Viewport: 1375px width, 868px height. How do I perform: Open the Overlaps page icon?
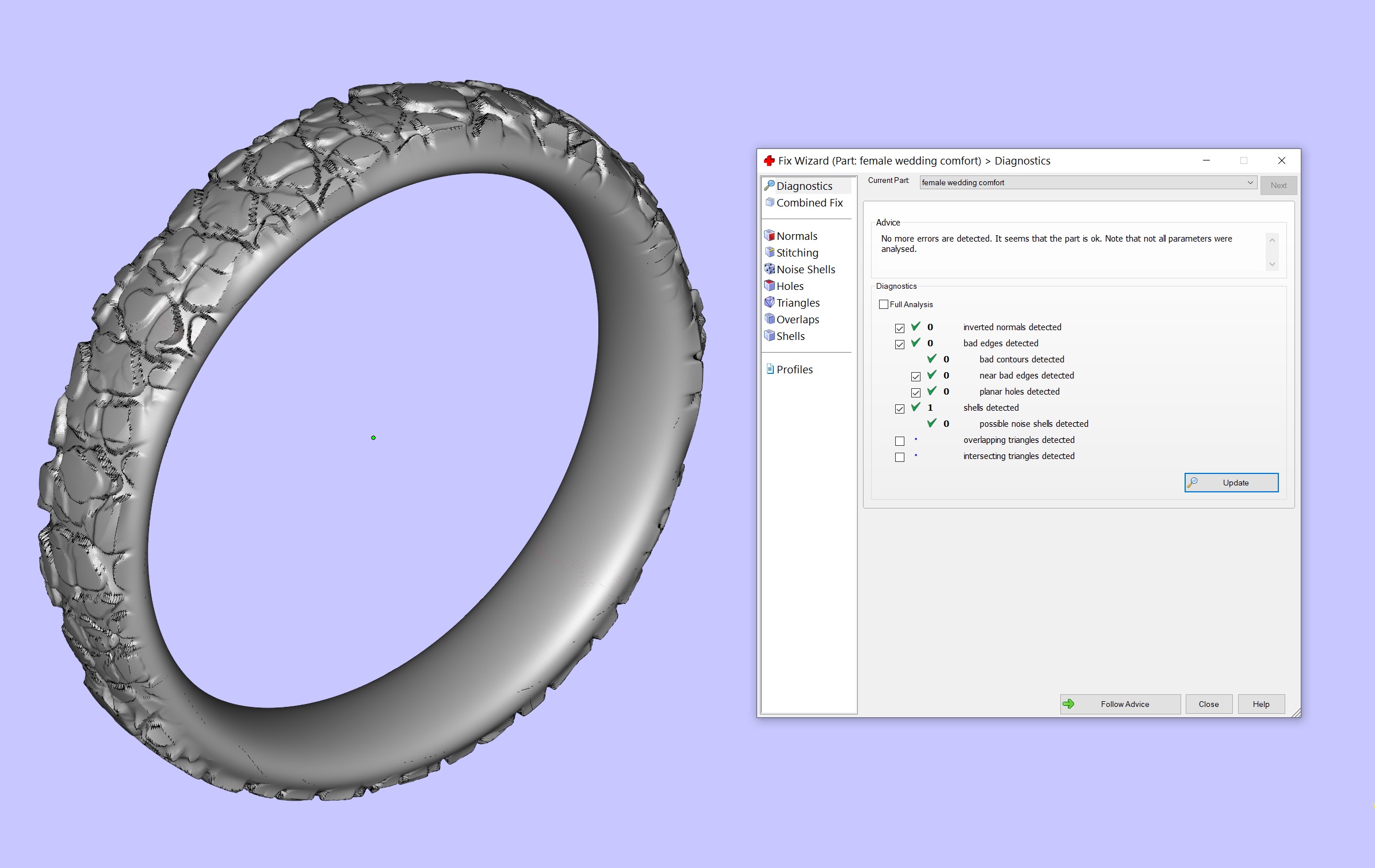click(x=770, y=319)
